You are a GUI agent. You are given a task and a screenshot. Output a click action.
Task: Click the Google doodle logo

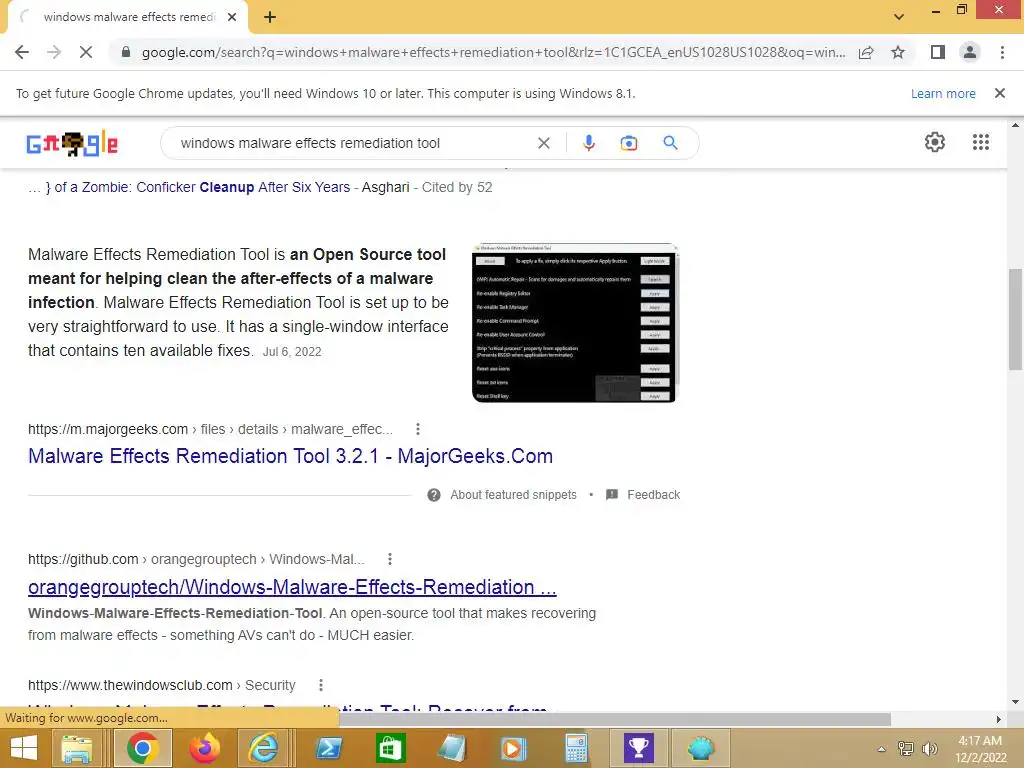point(72,144)
